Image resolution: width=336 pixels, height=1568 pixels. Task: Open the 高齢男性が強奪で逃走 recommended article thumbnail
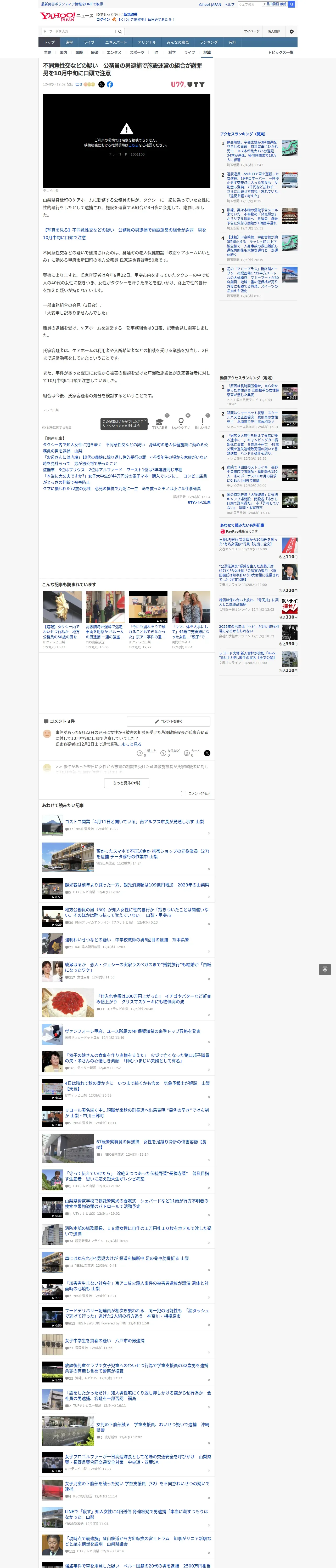point(105,606)
